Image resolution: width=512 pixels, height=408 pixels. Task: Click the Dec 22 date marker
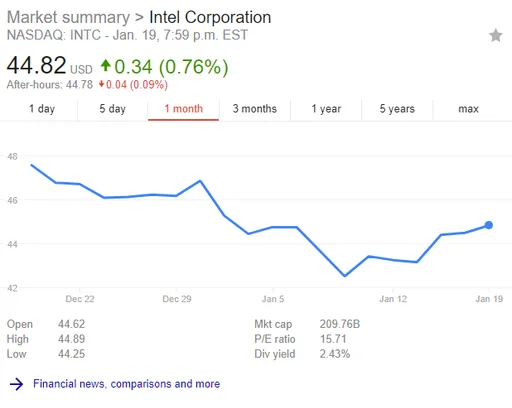[80, 299]
